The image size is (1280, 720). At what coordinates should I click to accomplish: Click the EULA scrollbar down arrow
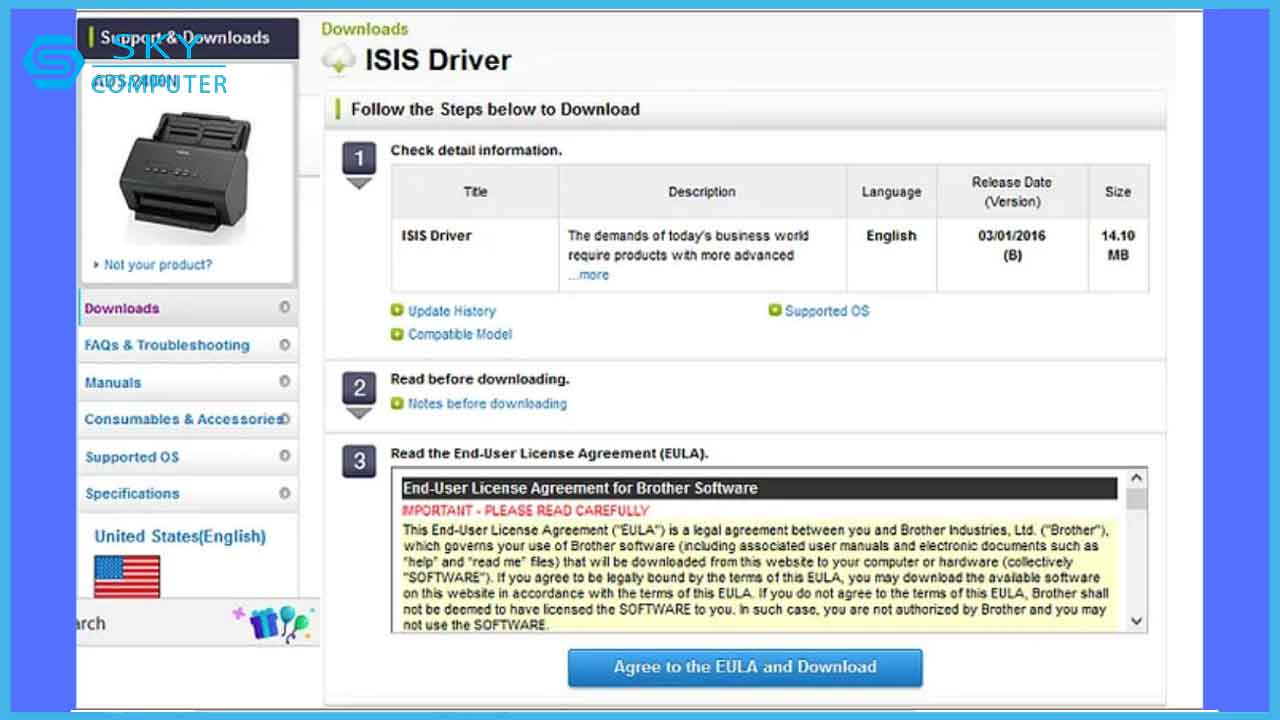[x=1136, y=621]
